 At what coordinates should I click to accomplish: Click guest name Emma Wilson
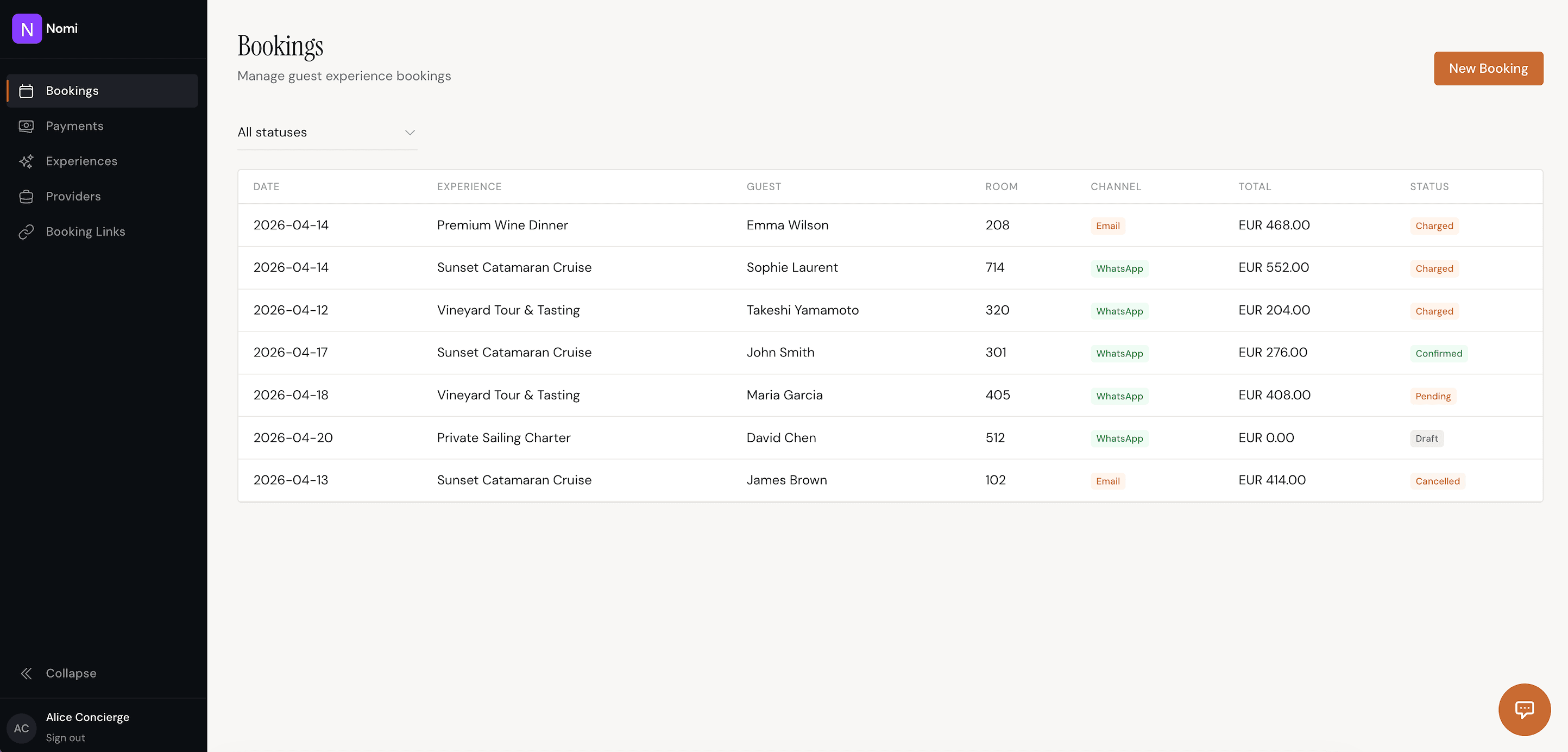point(787,225)
